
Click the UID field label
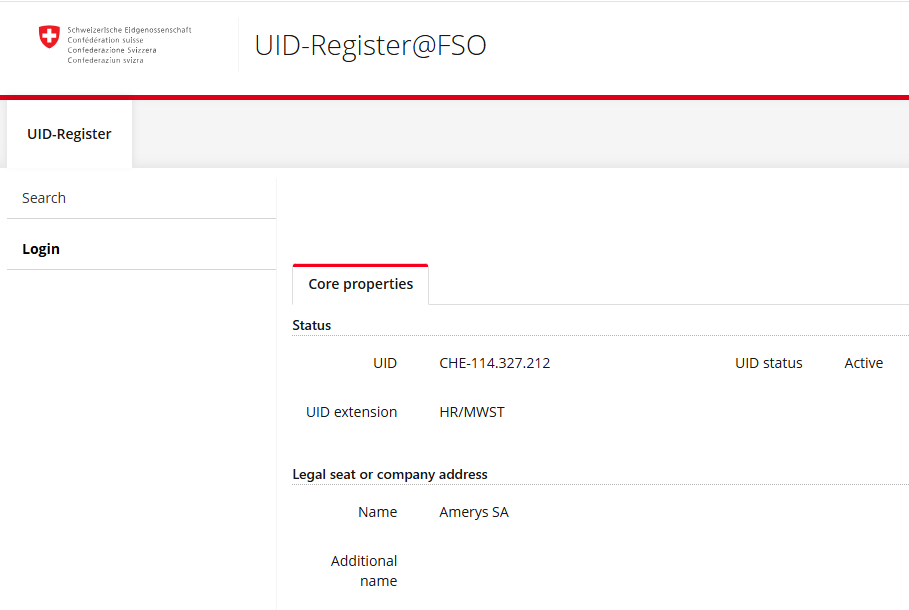385,363
